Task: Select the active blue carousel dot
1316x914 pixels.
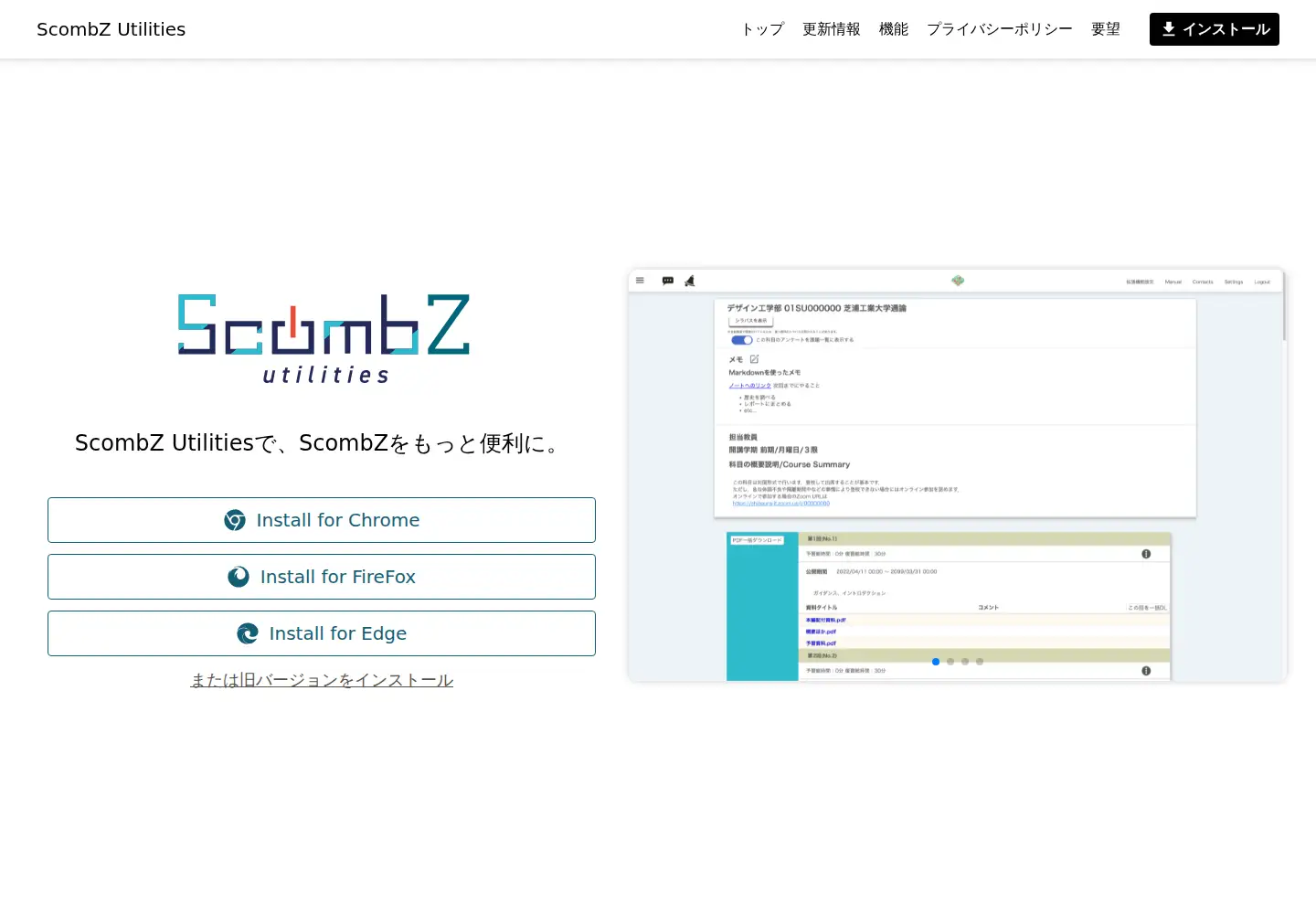Action: click(x=936, y=662)
